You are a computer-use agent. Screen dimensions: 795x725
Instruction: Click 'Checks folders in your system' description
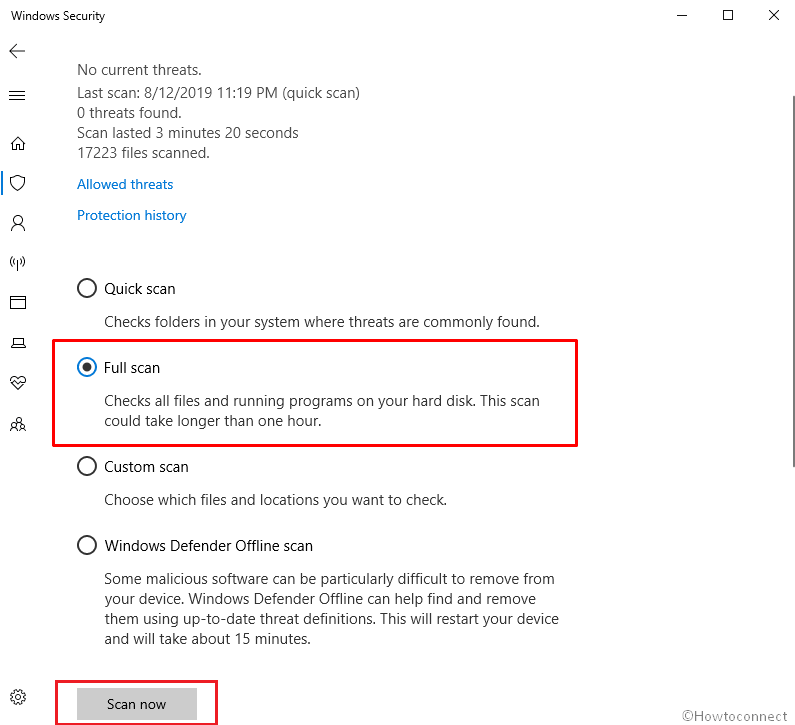click(x=322, y=322)
